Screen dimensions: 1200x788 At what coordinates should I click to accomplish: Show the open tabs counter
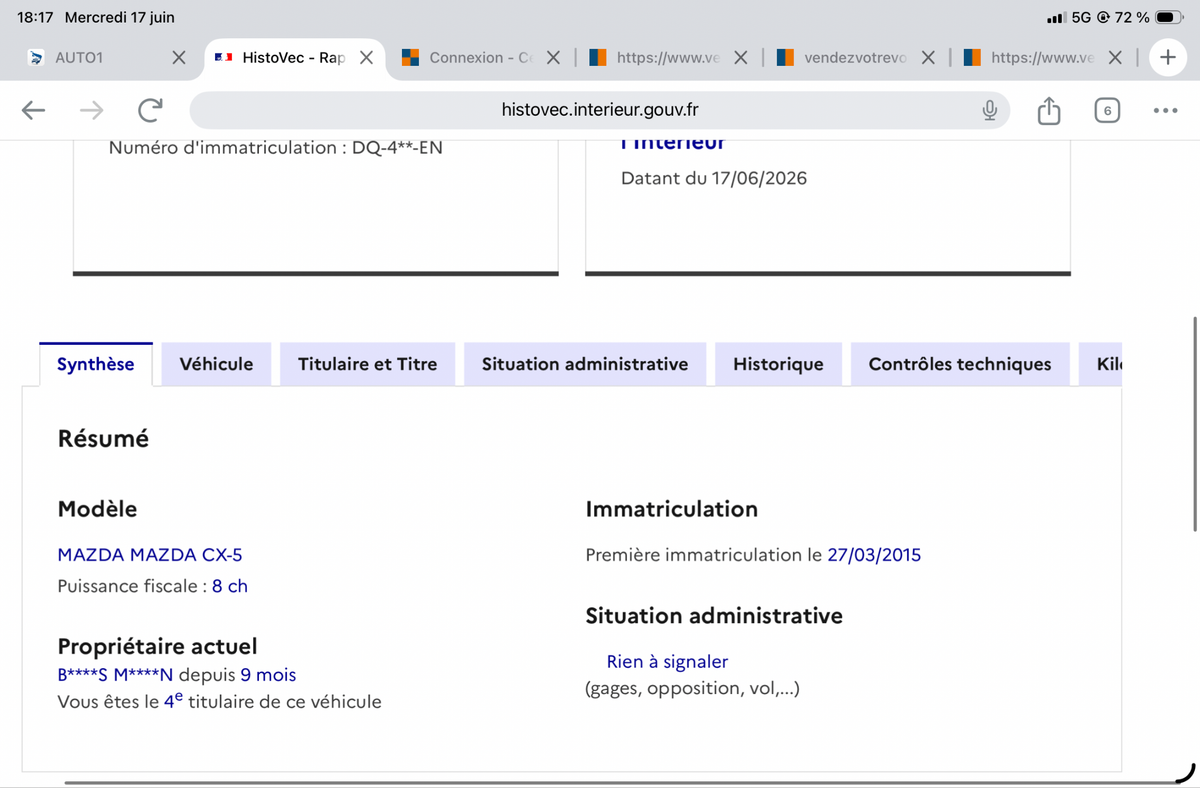click(1106, 110)
